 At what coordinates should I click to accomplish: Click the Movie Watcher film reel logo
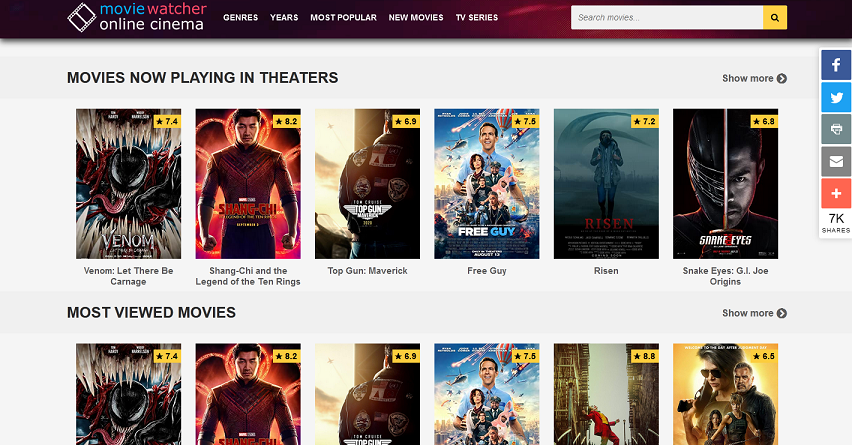(x=82, y=17)
